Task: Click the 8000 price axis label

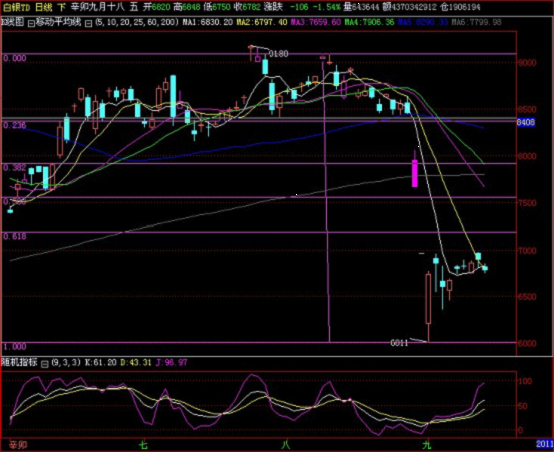Action: coord(527,156)
